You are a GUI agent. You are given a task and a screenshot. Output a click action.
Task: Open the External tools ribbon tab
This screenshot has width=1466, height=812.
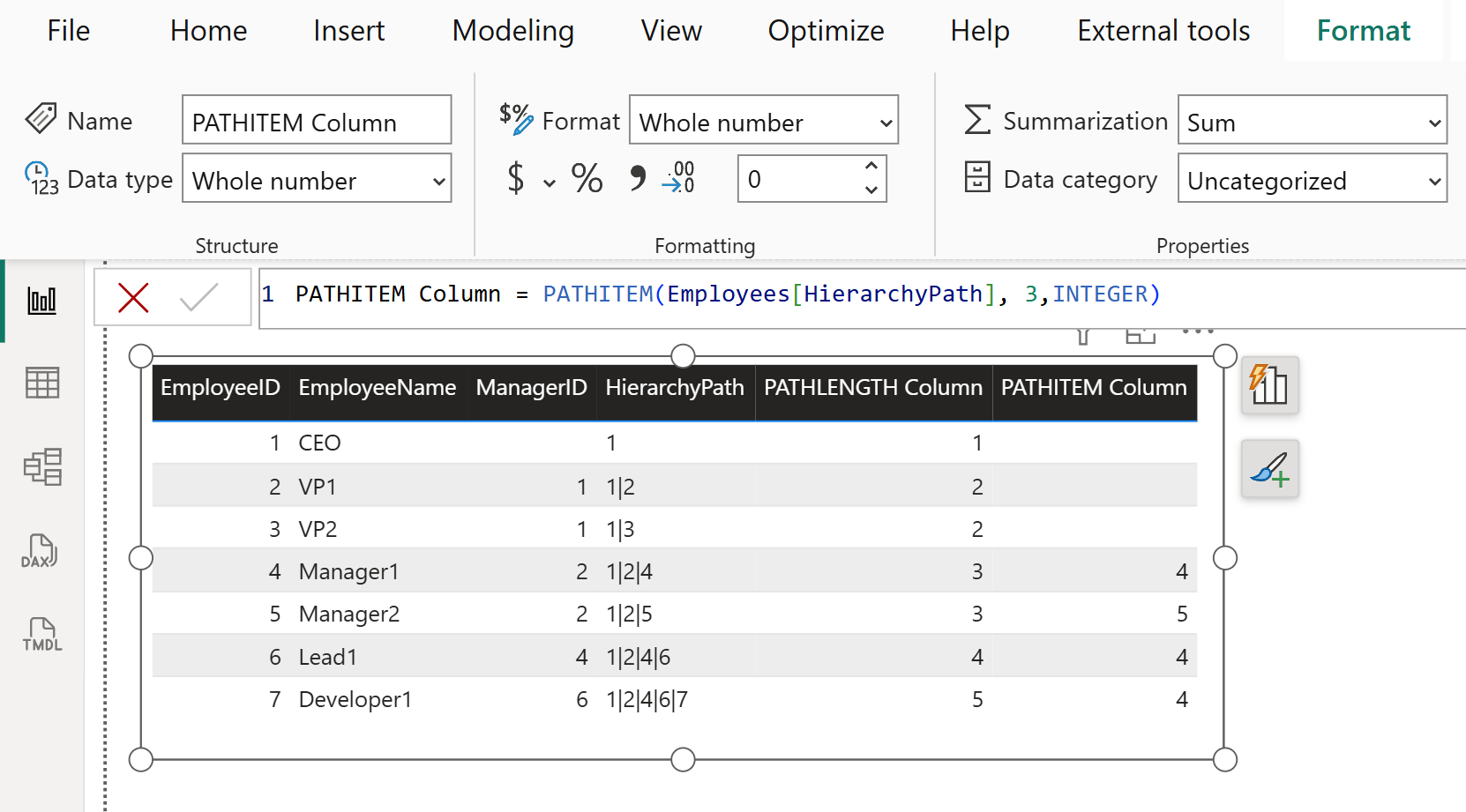click(1163, 31)
